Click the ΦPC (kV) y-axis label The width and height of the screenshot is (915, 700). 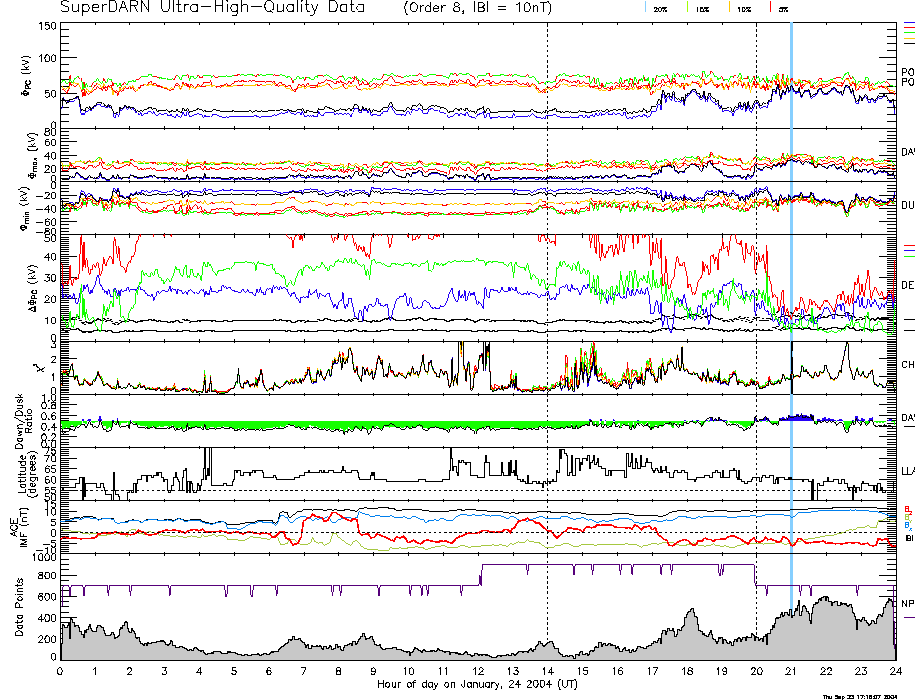[26, 76]
